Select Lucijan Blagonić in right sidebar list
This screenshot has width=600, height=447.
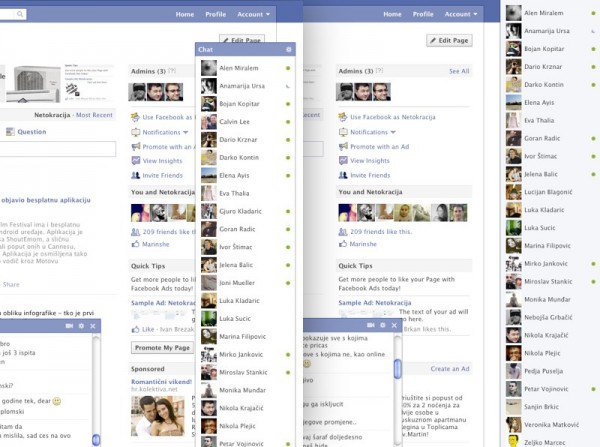(x=551, y=192)
